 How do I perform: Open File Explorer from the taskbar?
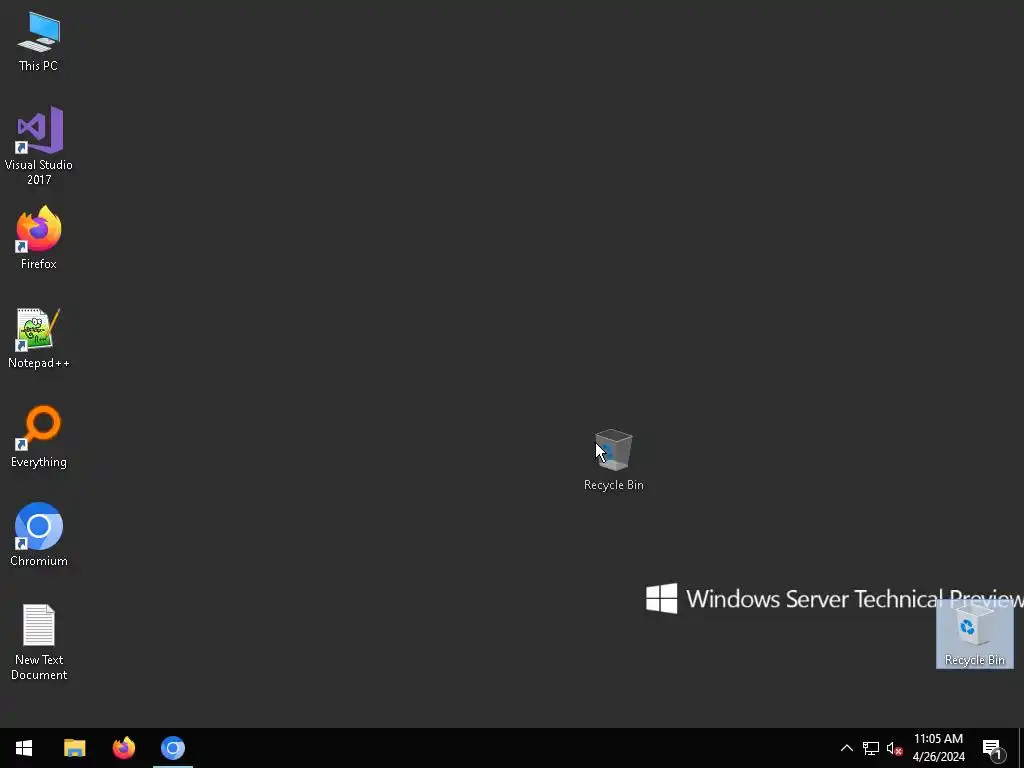tap(74, 748)
